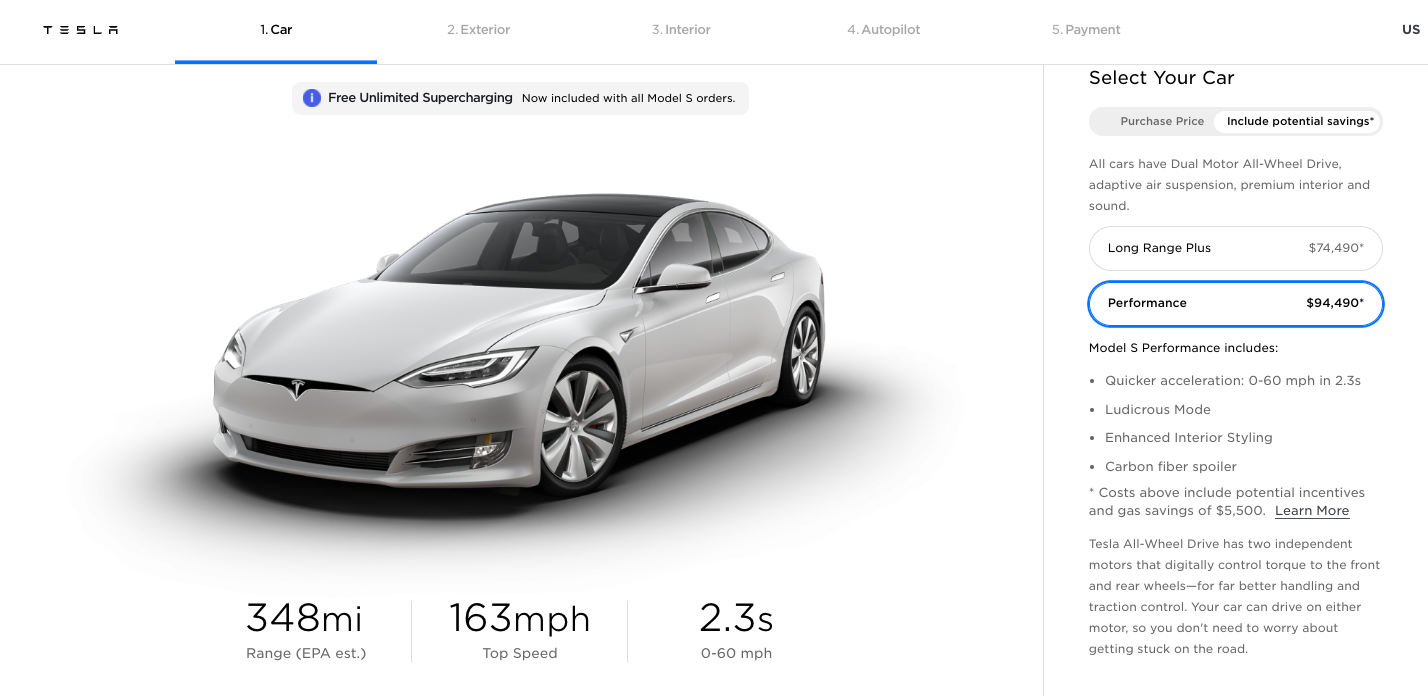The image size is (1428, 696).
Task: Click the 2.3s 0-60 mph stat
Action: [736, 630]
